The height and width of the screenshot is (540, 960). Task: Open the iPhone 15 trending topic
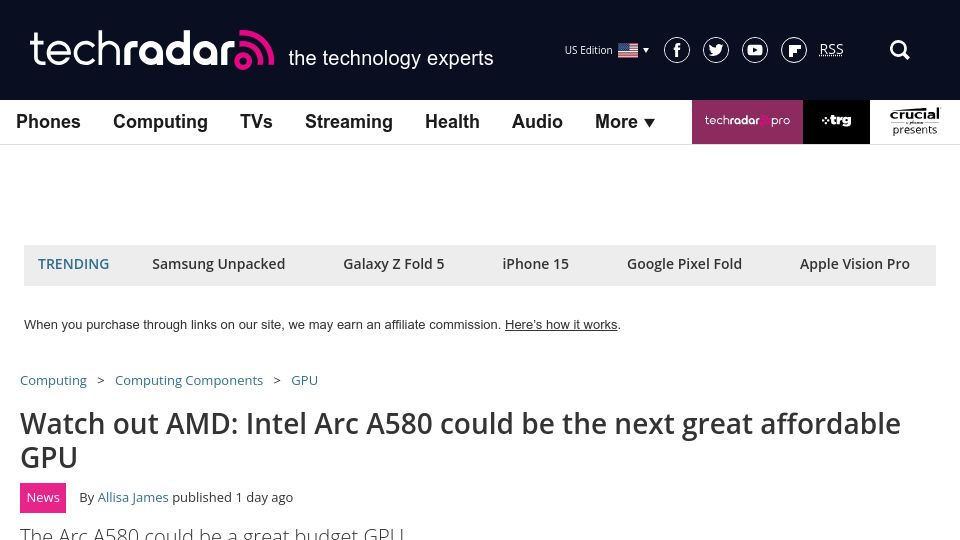[x=536, y=264]
